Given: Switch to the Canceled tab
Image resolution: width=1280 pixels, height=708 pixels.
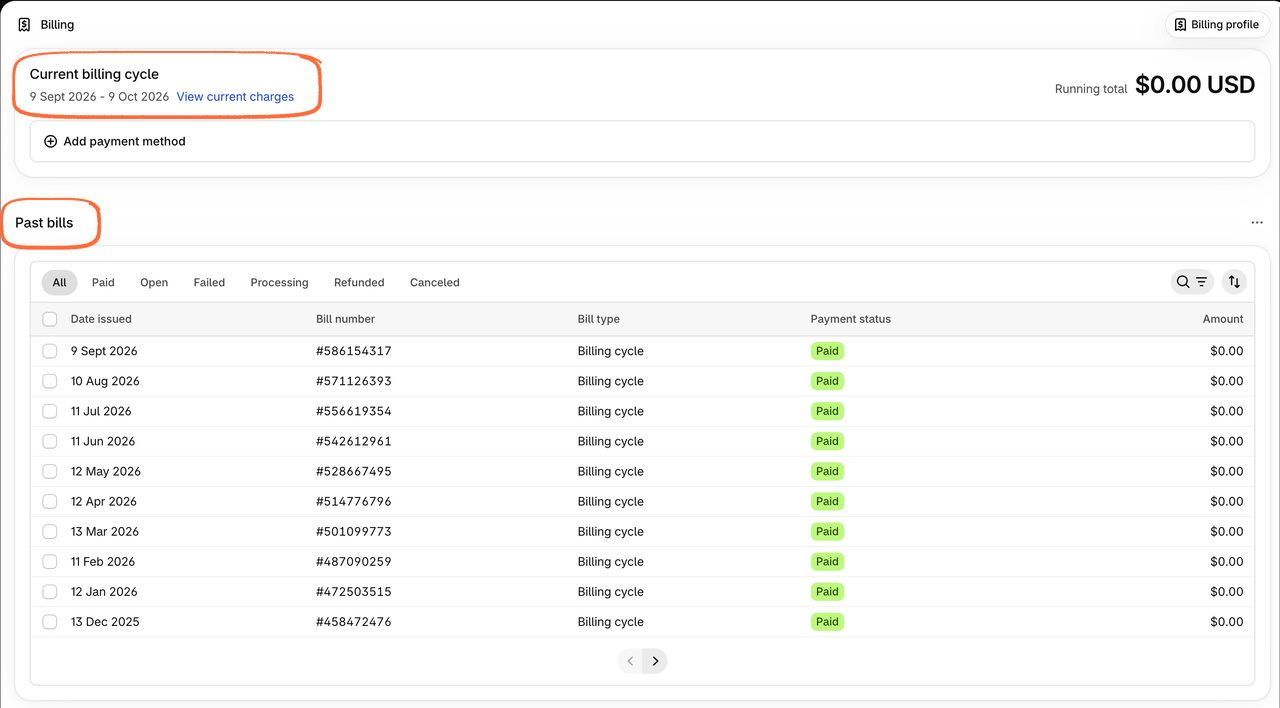Looking at the screenshot, I should (435, 282).
